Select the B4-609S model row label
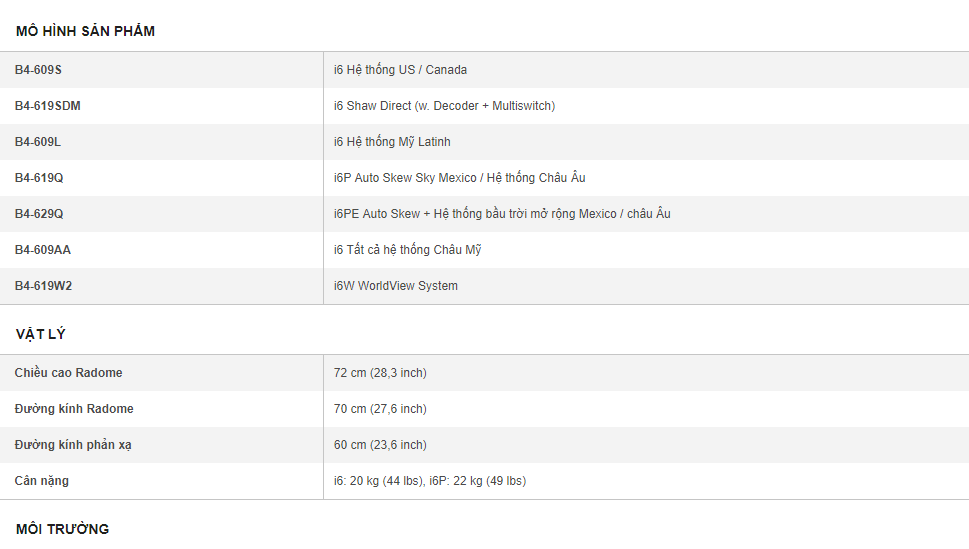 click(38, 70)
